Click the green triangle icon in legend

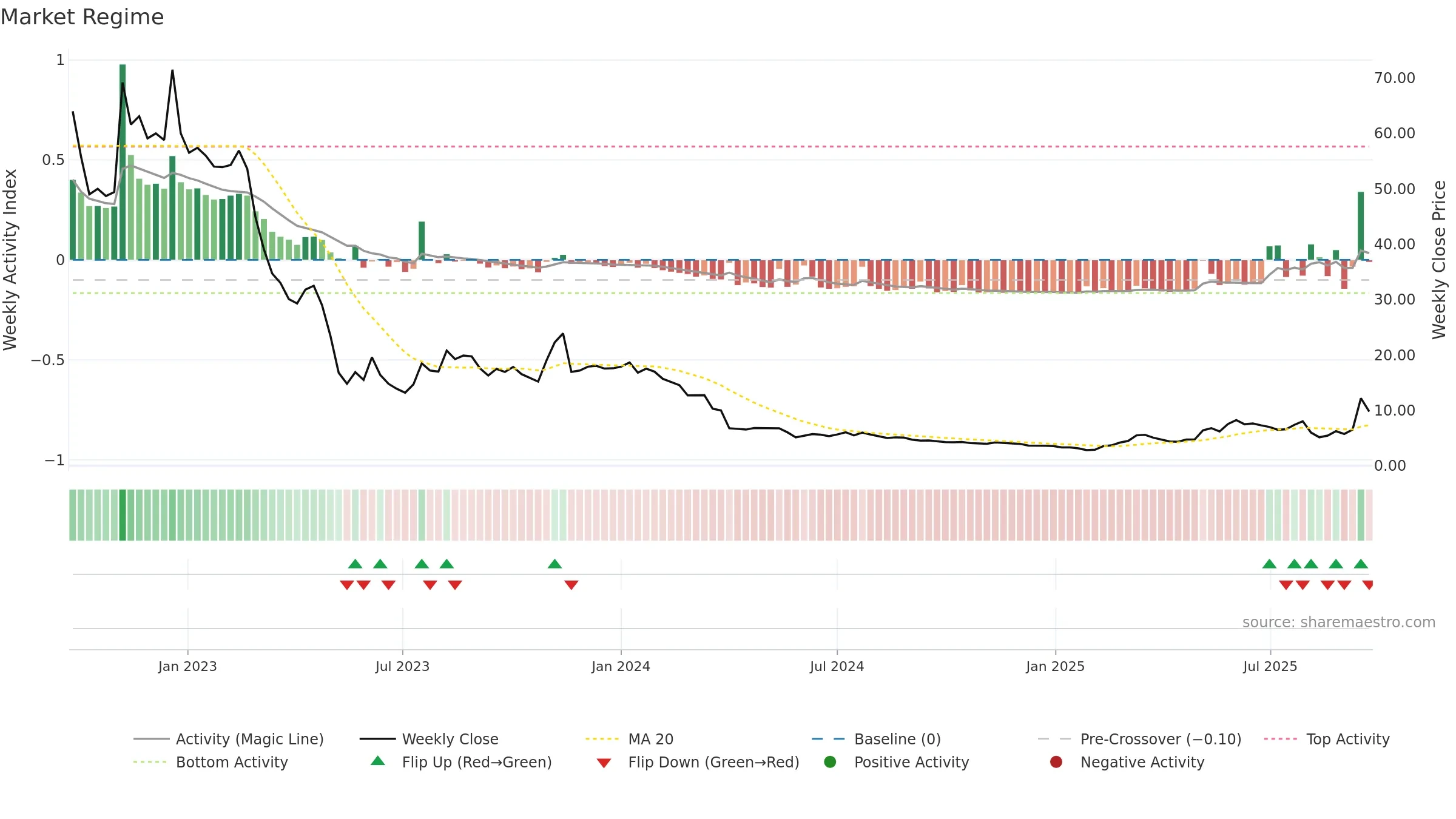click(378, 761)
